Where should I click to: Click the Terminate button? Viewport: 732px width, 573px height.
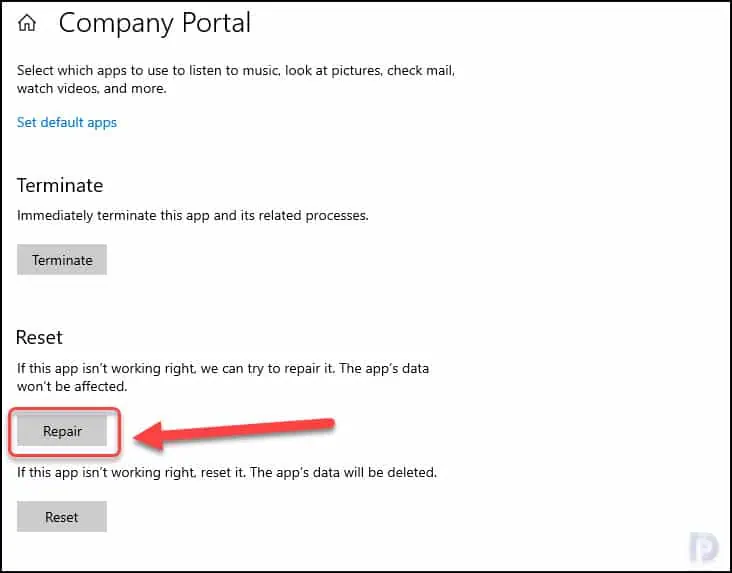(x=62, y=260)
